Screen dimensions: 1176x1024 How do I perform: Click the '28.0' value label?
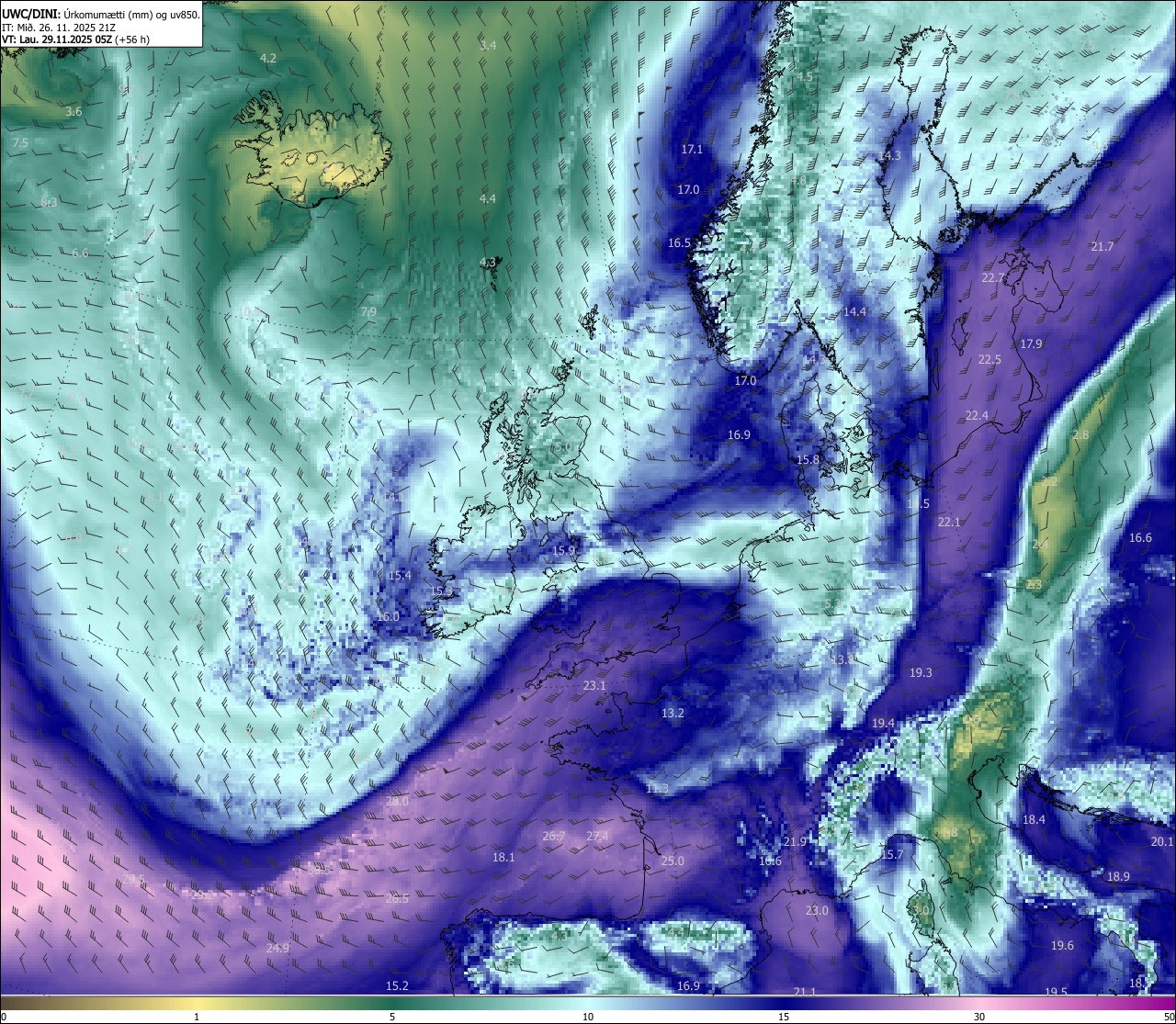pos(397,801)
